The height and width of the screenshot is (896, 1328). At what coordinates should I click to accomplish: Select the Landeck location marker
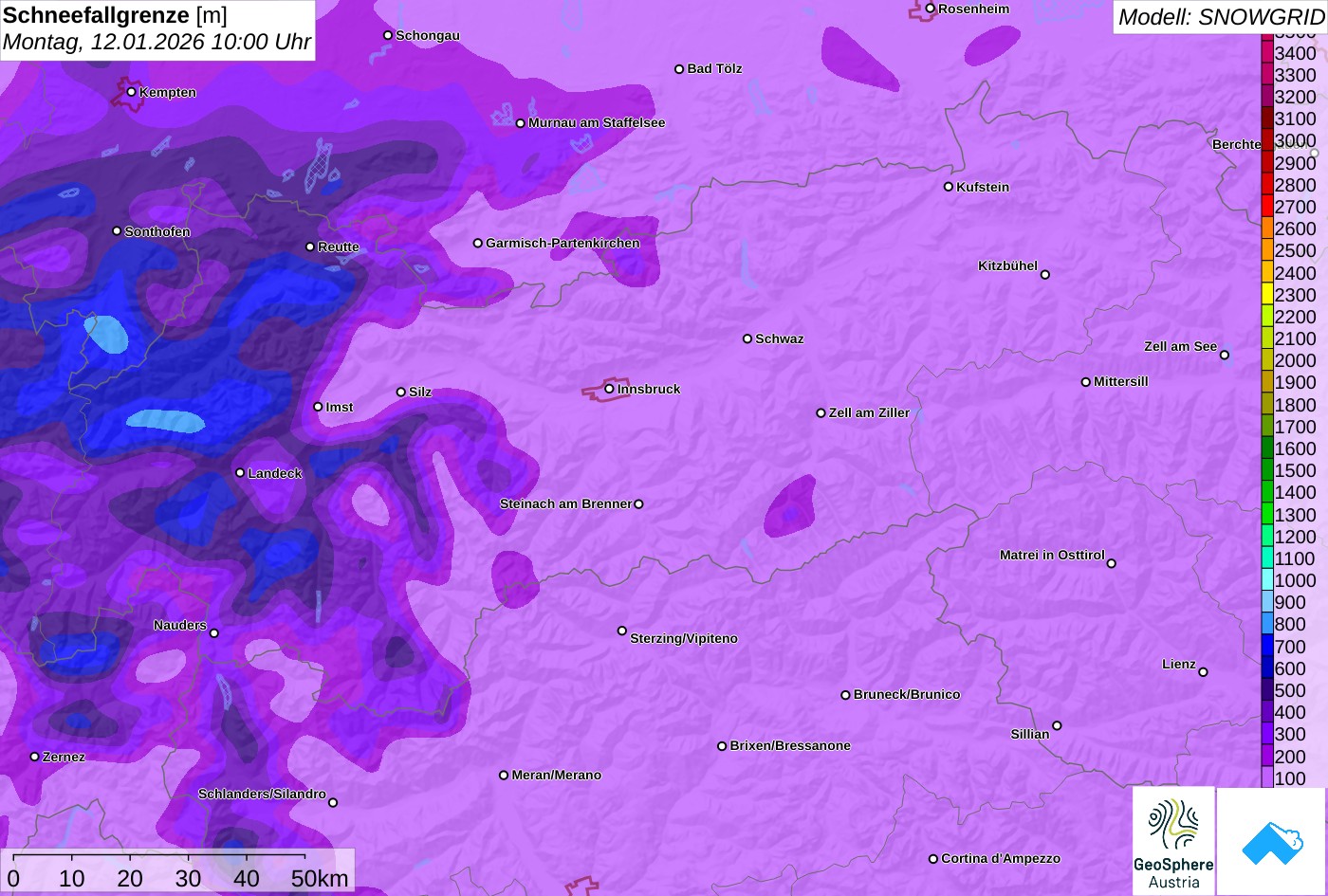point(240,472)
